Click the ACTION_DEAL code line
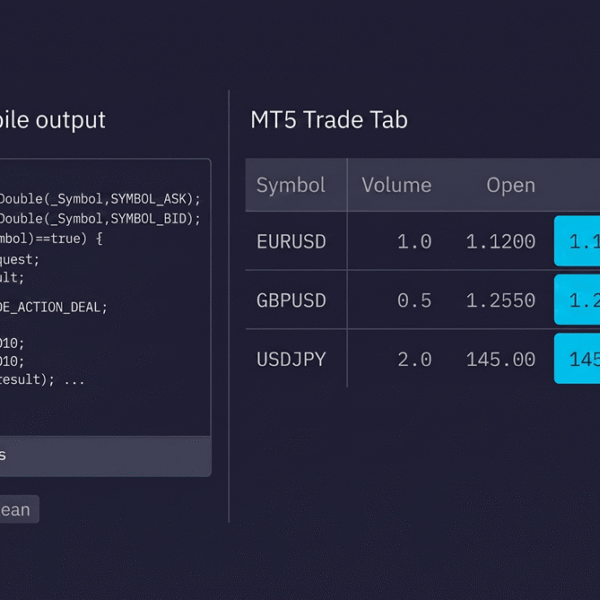 pyautogui.click(x=54, y=307)
